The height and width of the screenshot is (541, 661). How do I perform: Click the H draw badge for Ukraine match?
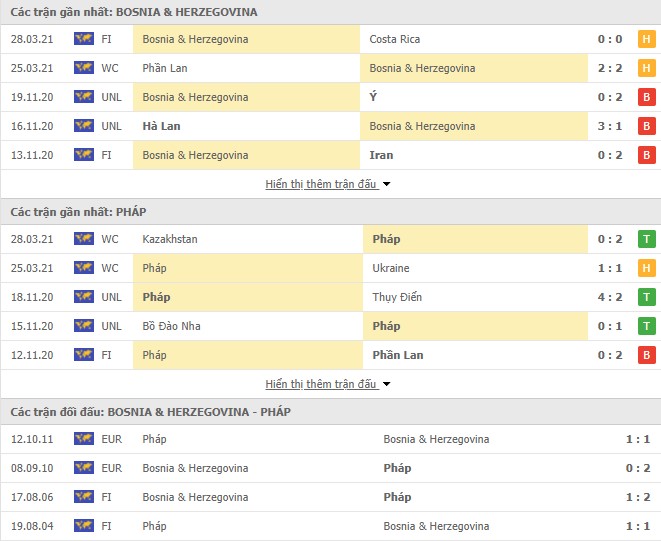click(x=647, y=268)
